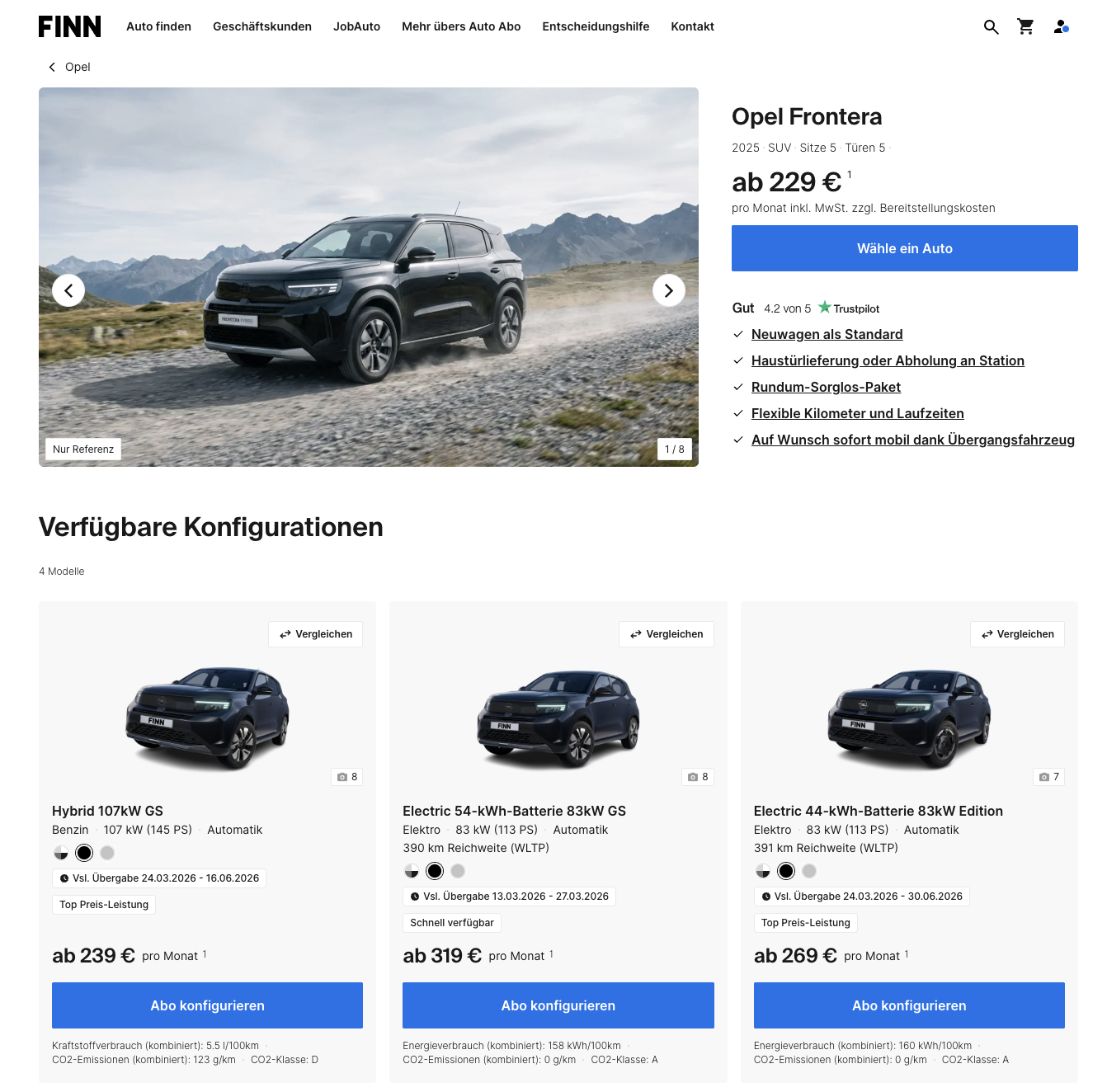Show next photo with right arrow
Image resolution: width=1107 pixels, height=1092 pixels.
coord(669,290)
